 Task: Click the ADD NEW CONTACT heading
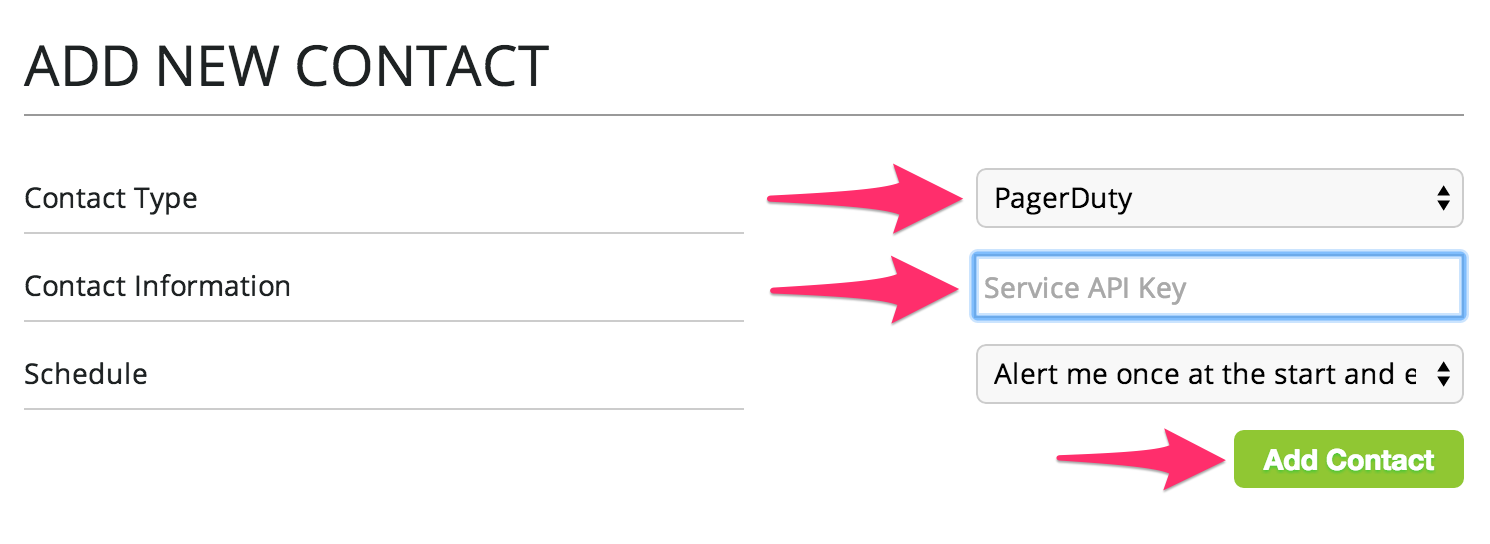pos(286,67)
